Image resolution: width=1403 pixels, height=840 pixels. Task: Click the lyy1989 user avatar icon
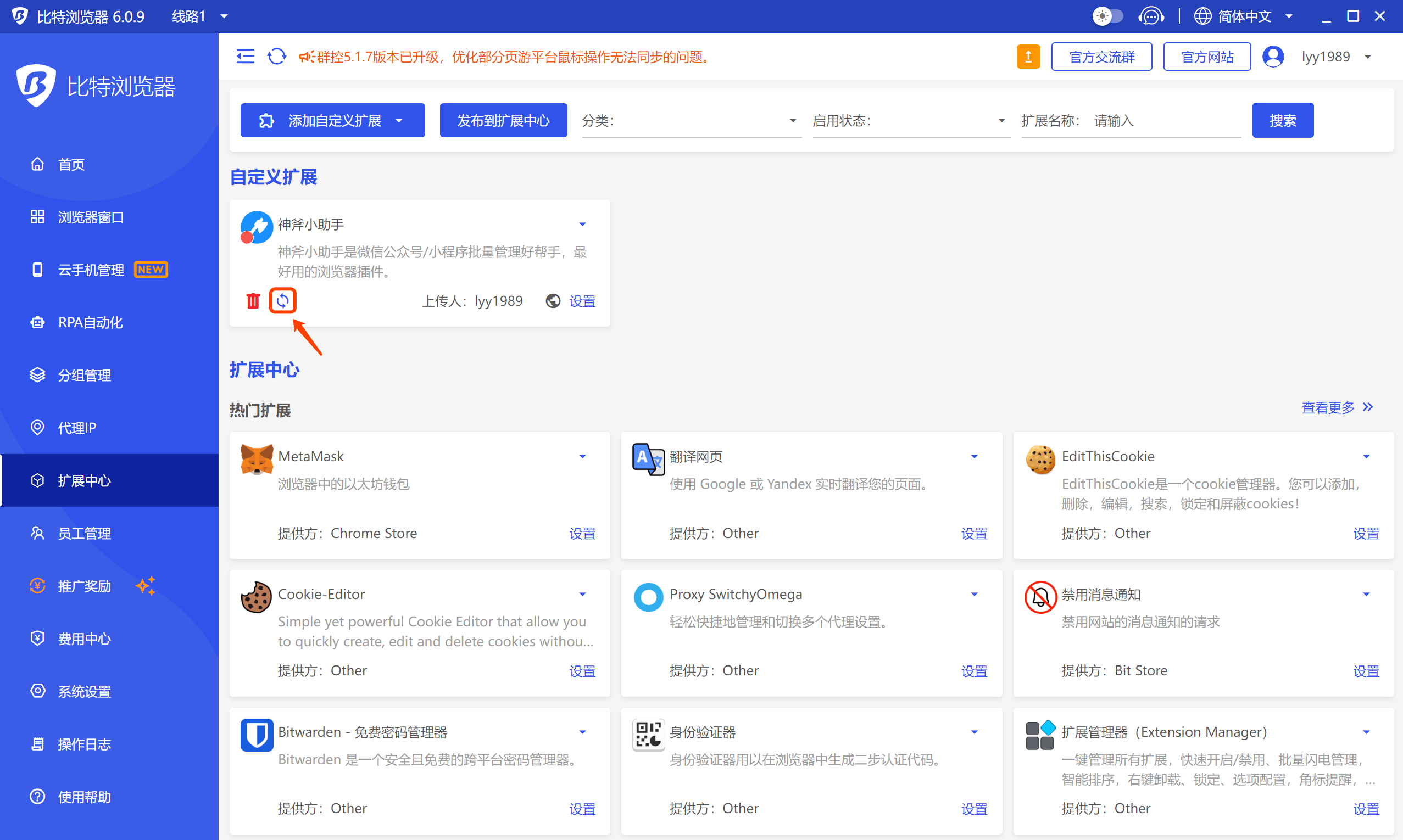point(1273,57)
